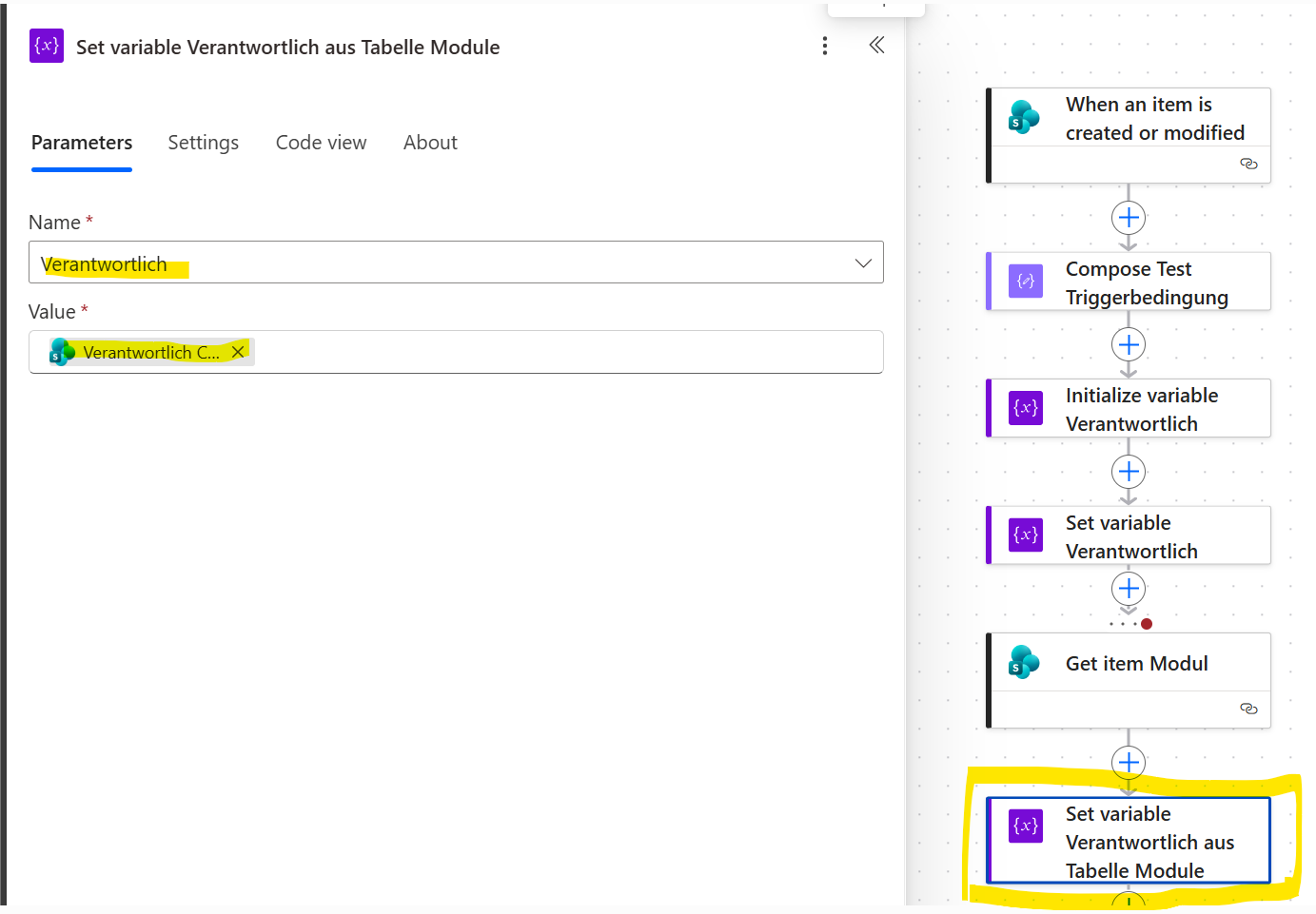Select the 'When an item is created or modified' trigger
Viewport: 1316px width, 914px height.
click(x=1153, y=119)
